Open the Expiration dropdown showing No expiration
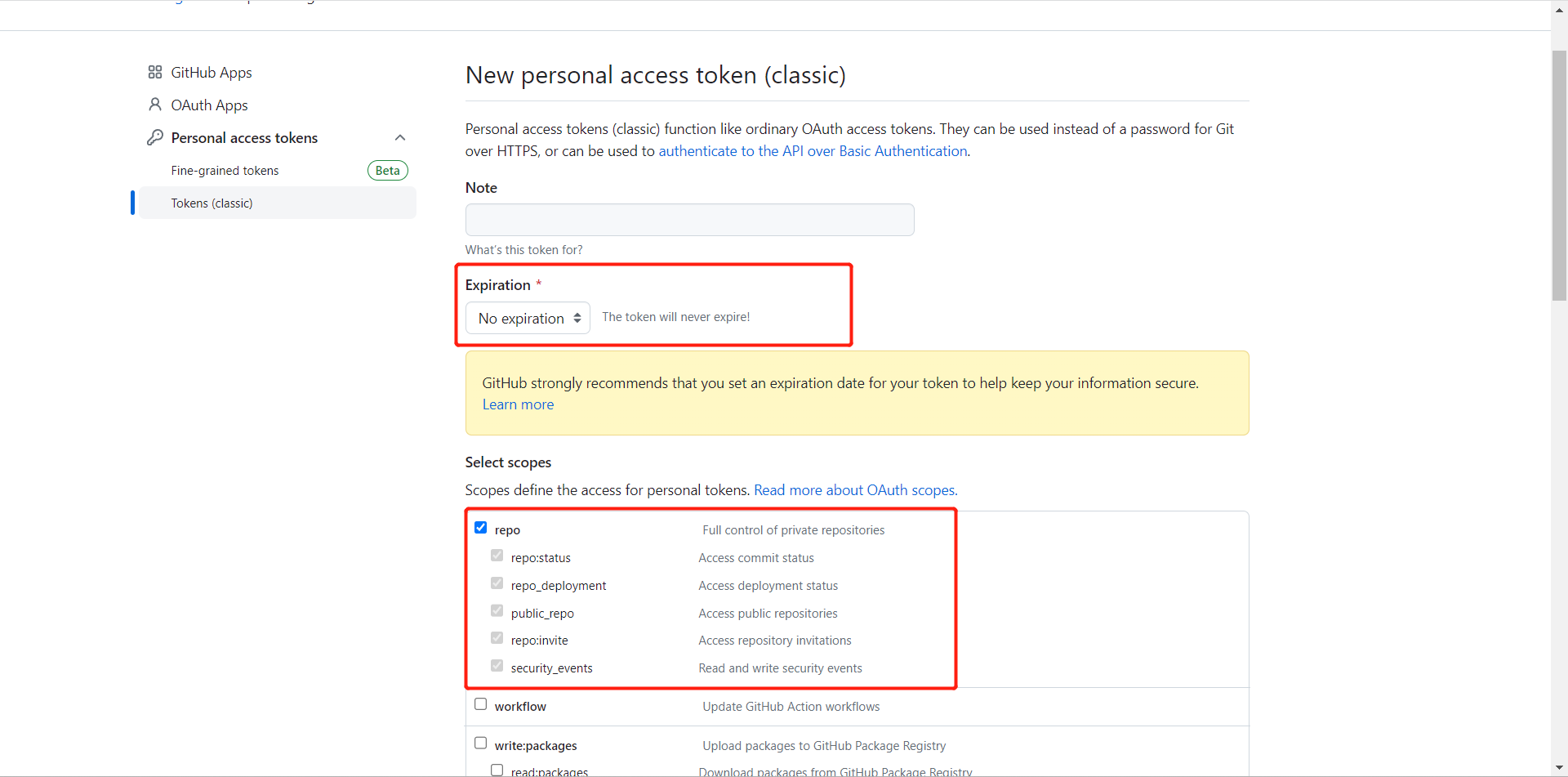Viewport: 1568px width, 777px height. [x=528, y=318]
